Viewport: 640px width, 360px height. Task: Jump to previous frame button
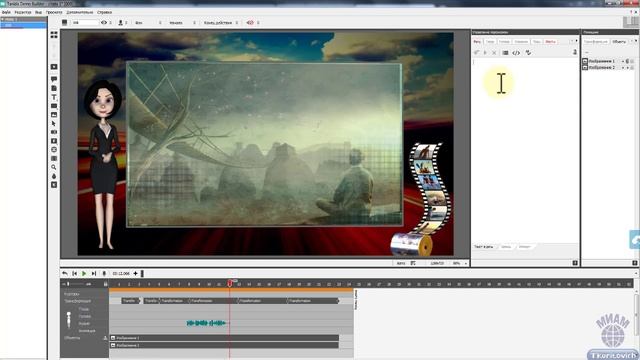point(74,273)
